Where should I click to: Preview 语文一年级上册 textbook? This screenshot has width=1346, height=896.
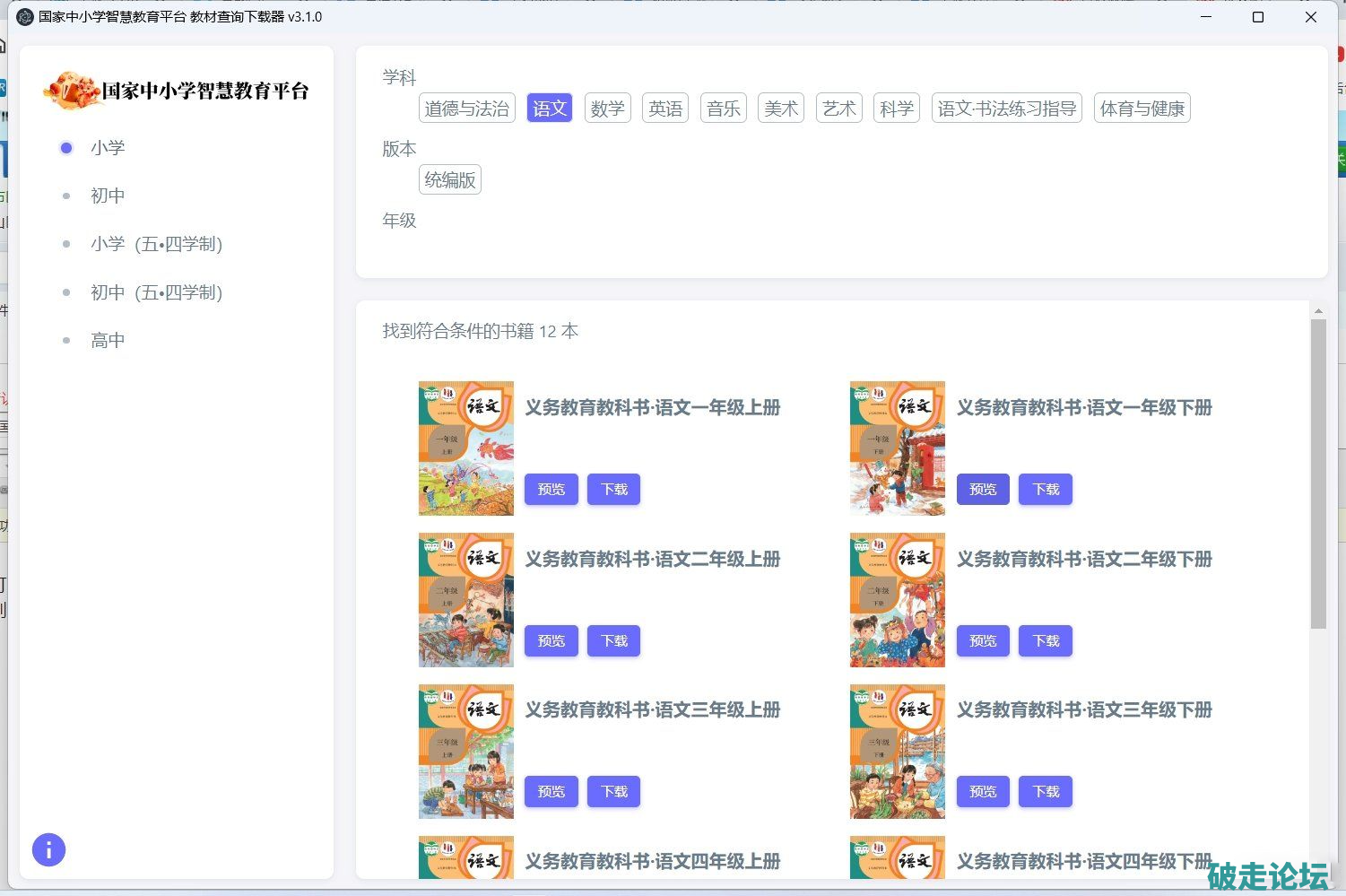coord(551,490)
